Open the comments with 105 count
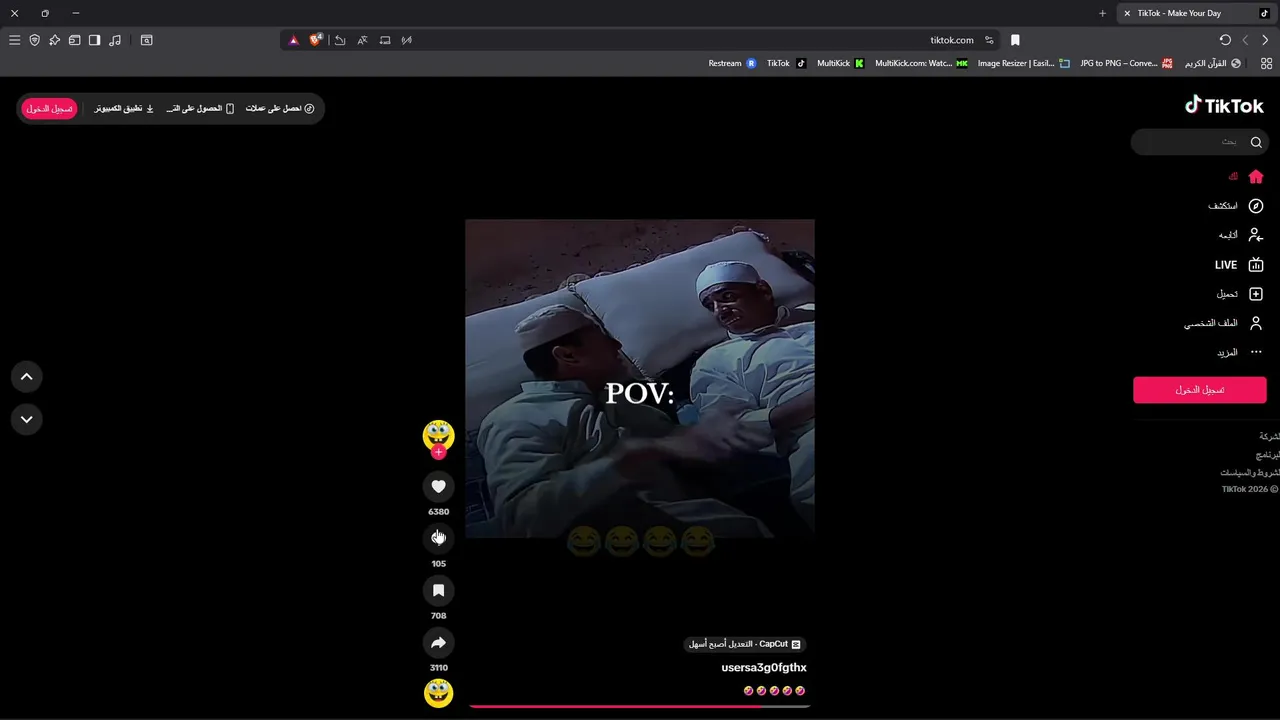 click(438, 538)
